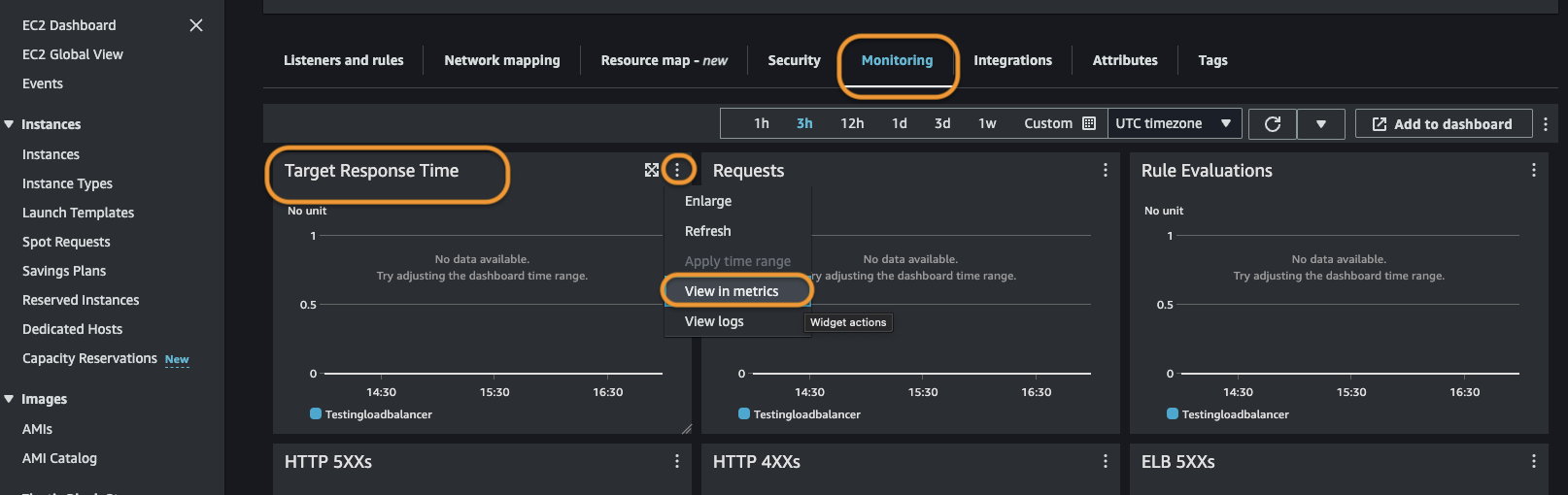The image size is (1568, 495).
Task: Switch to Network mapping tab
Action: pyautogui.click(x=502, y=60)
